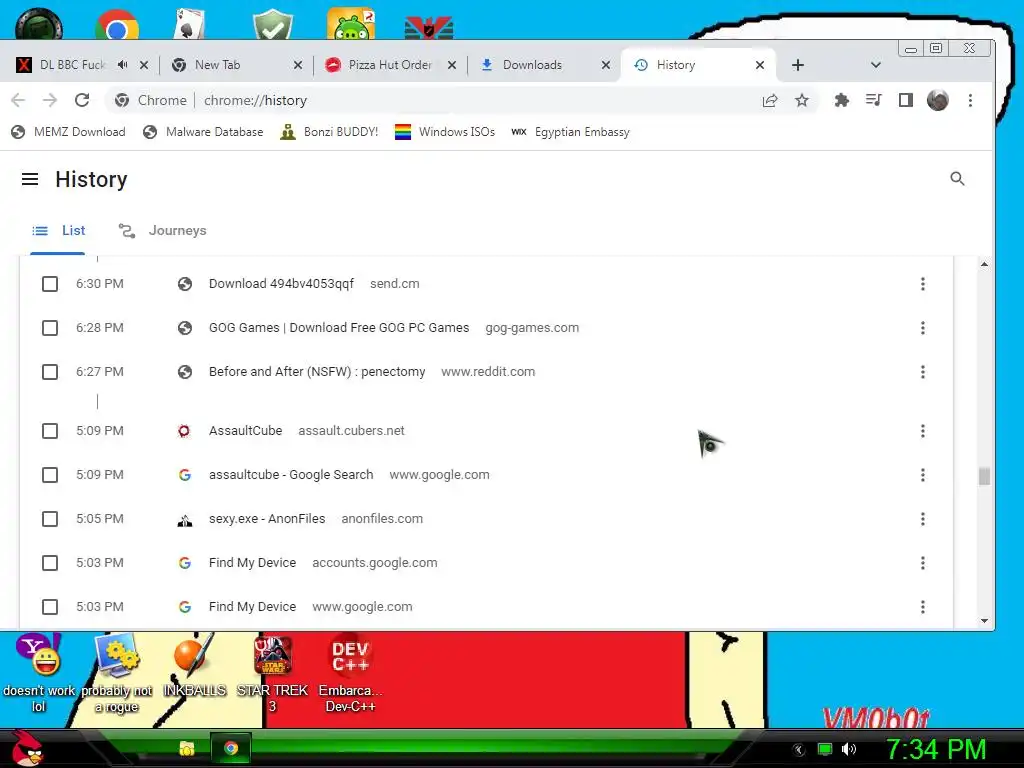Close the Downloads tab
Viewport: 1024px width, 768px height.
[x=605, y=65]
